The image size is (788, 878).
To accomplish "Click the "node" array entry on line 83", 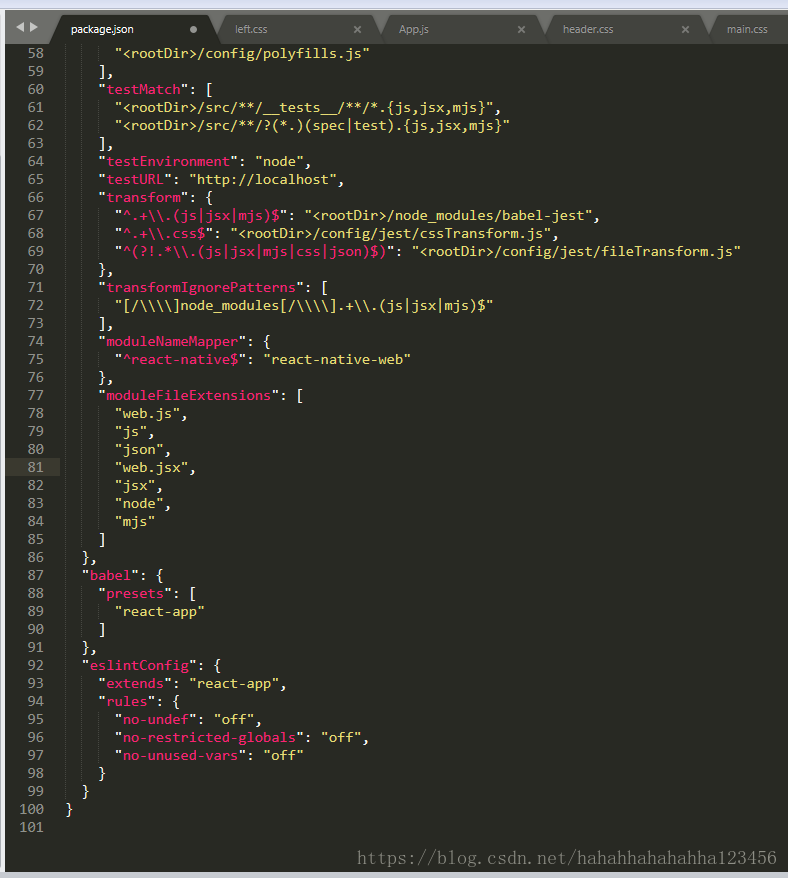I will [x=139, y=503].
